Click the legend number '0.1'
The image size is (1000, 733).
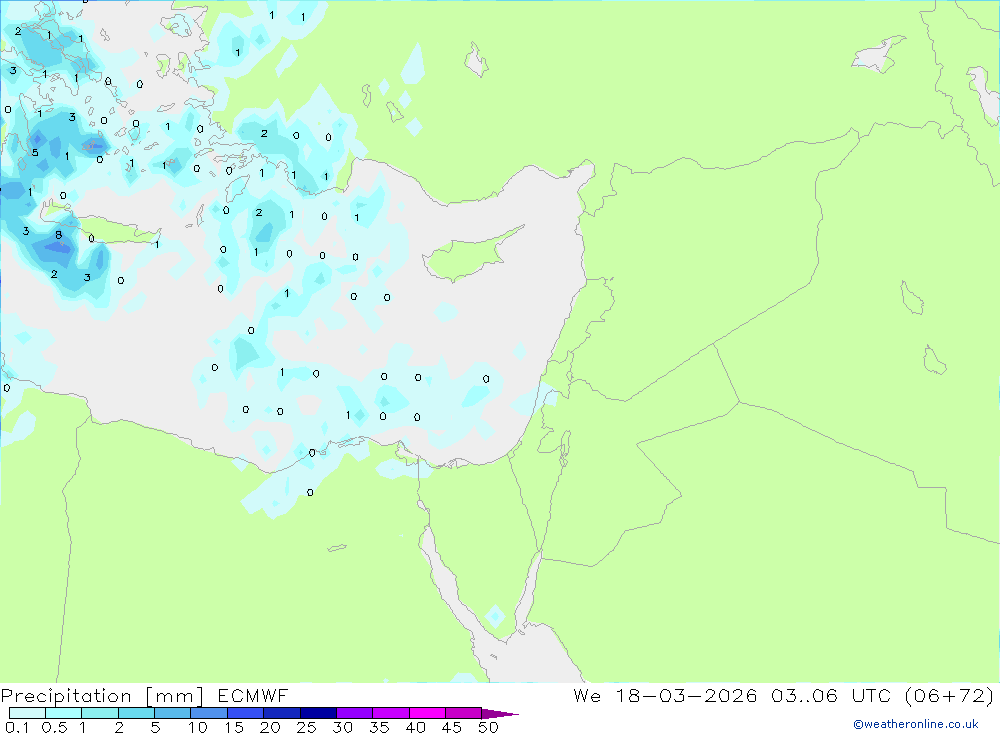pos(17,727)
